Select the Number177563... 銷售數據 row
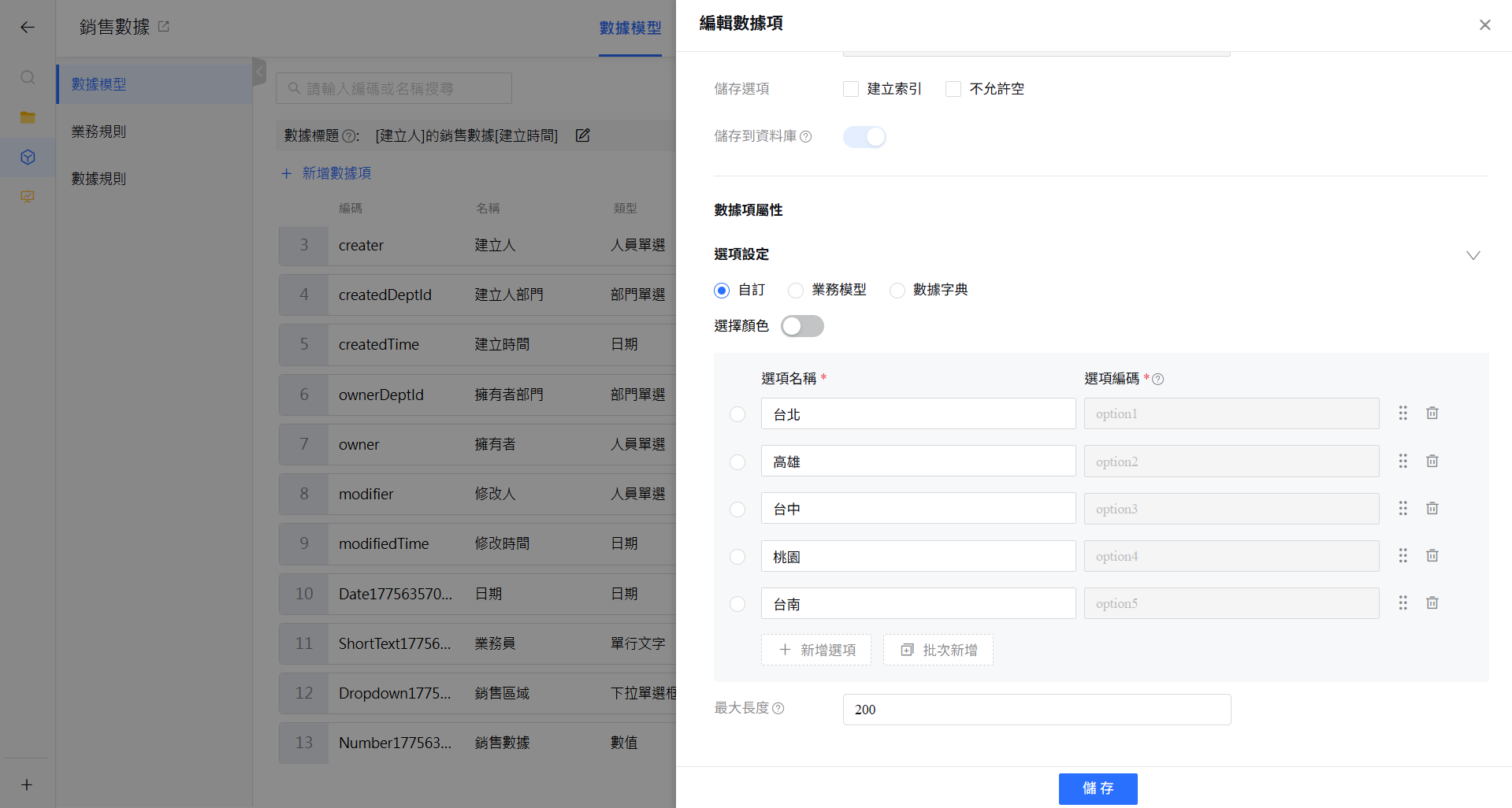 [x=477, y=743]
